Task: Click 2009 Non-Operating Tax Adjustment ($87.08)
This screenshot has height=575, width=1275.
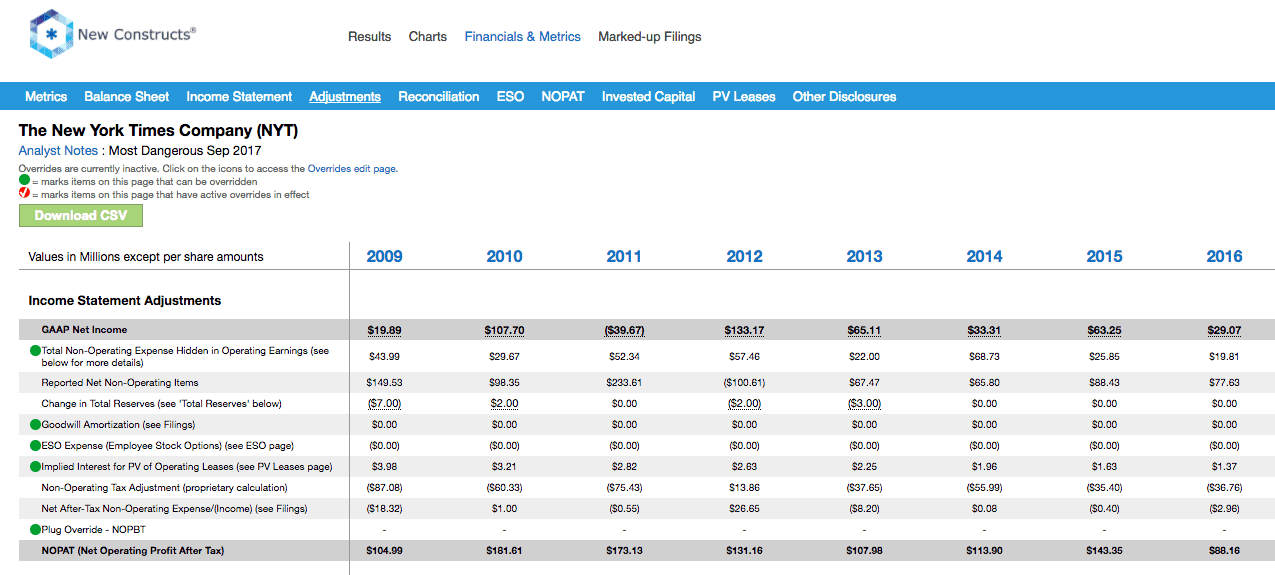Action: pos(385,488)
